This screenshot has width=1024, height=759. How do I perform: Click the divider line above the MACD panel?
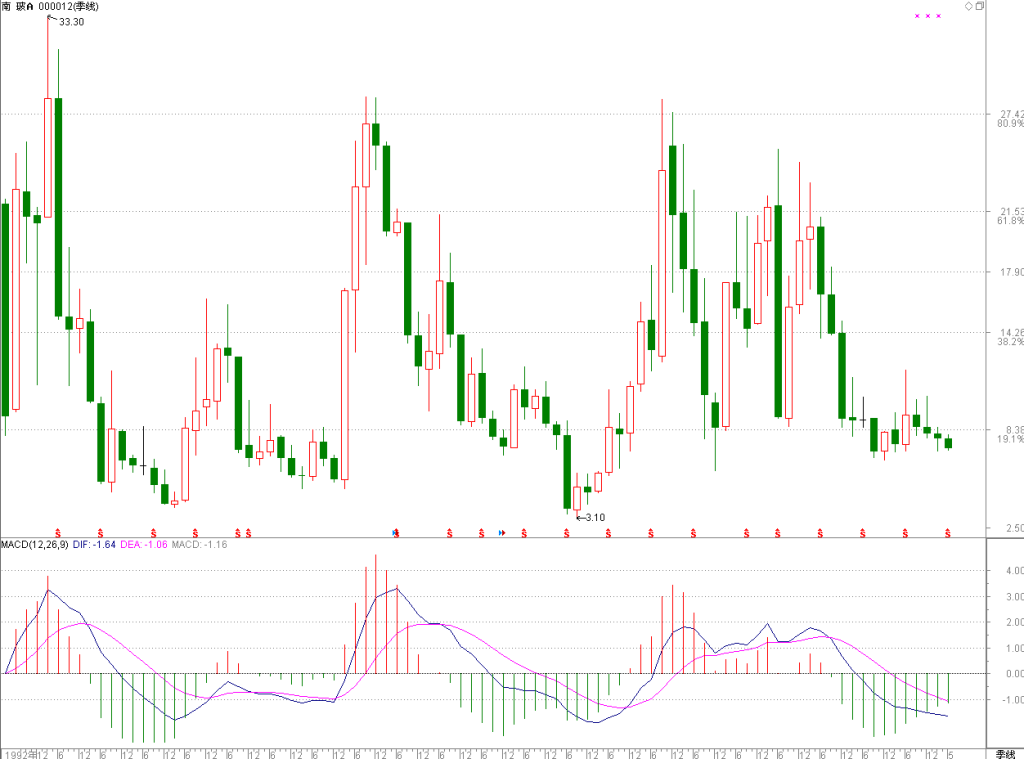pyautogui.click(x=493, y=538)
